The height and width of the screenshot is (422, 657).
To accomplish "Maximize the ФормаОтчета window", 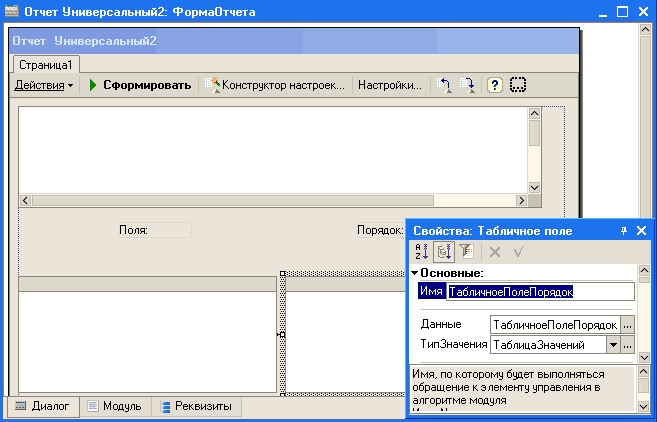I will pos(623,12).
